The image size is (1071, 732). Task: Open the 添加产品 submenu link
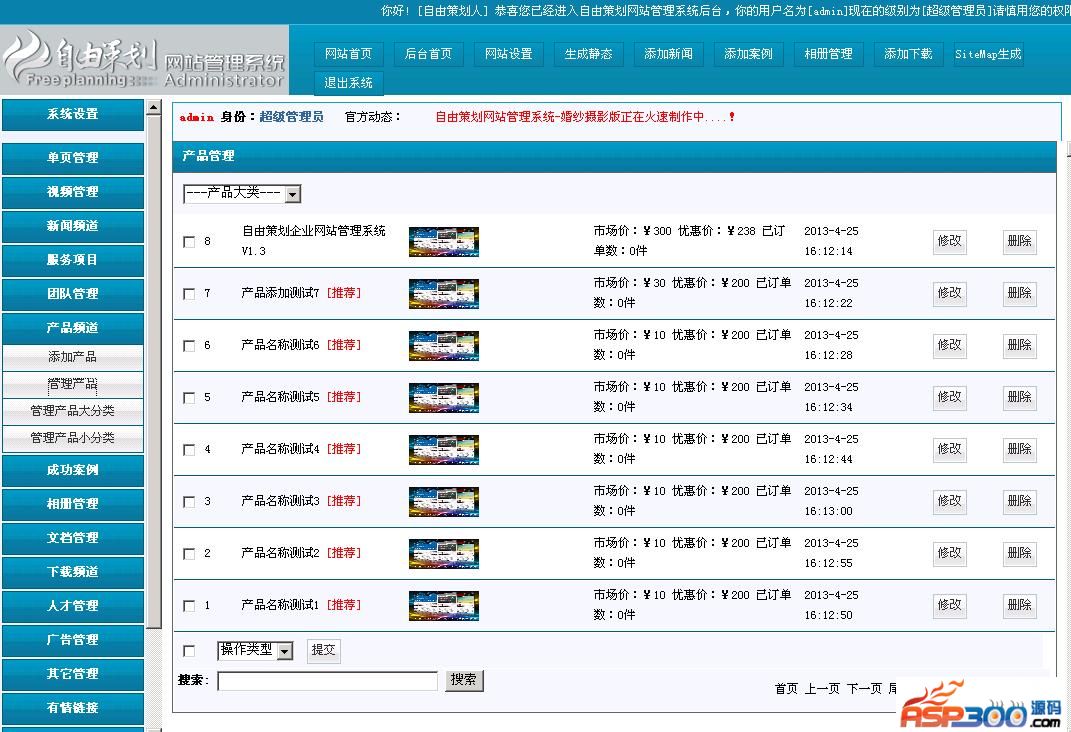point(72,357)
